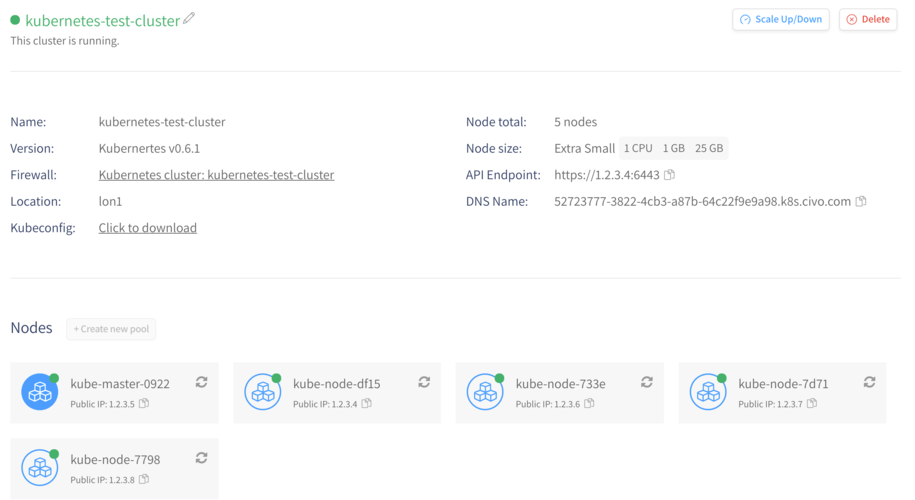This screenshot has height=500, width=915.
Task: Copy the public IP of kube-node-733e
Action: (x=589, y=403)
